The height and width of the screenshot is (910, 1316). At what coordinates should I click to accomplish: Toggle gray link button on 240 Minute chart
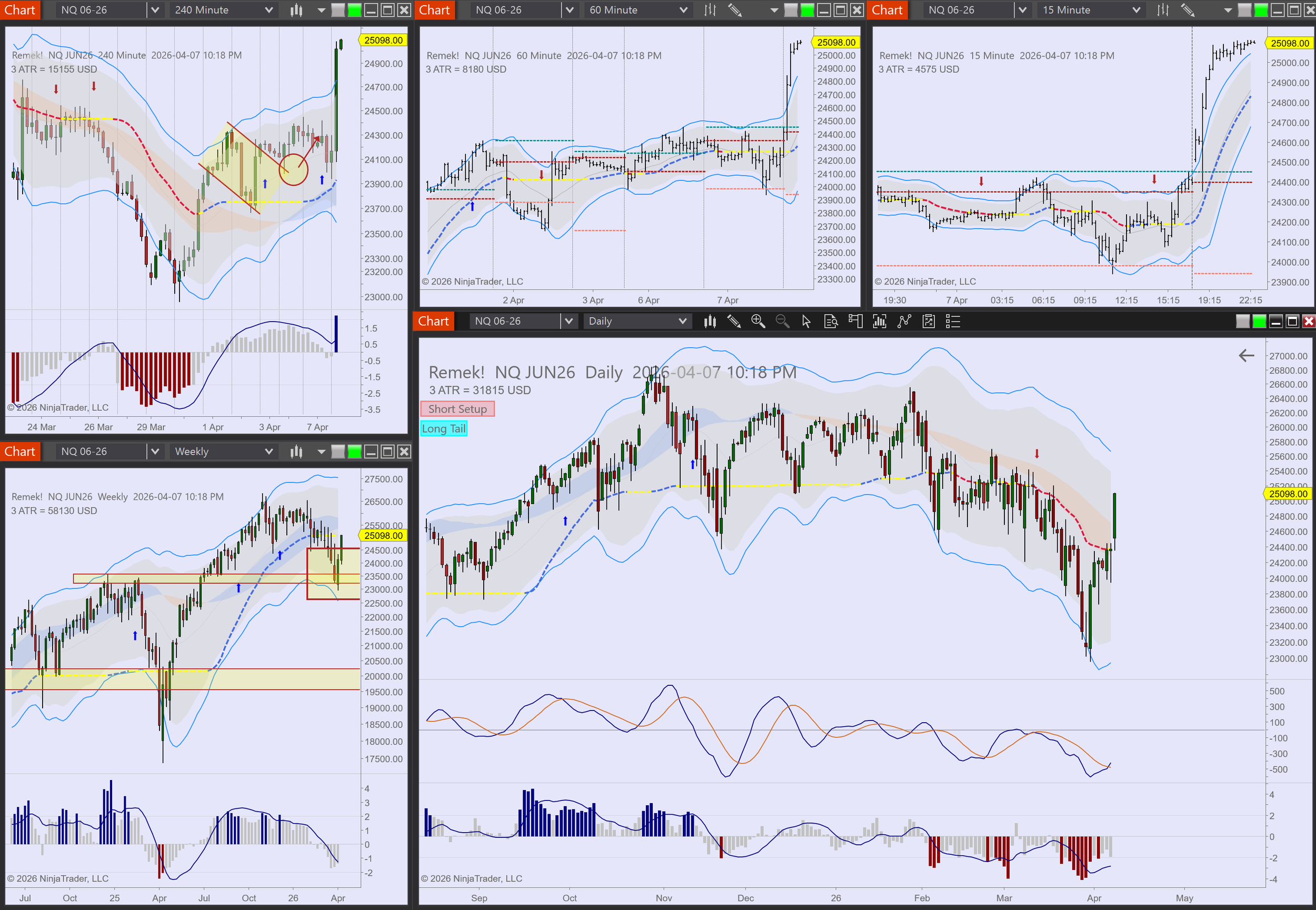tap(338, 9)
